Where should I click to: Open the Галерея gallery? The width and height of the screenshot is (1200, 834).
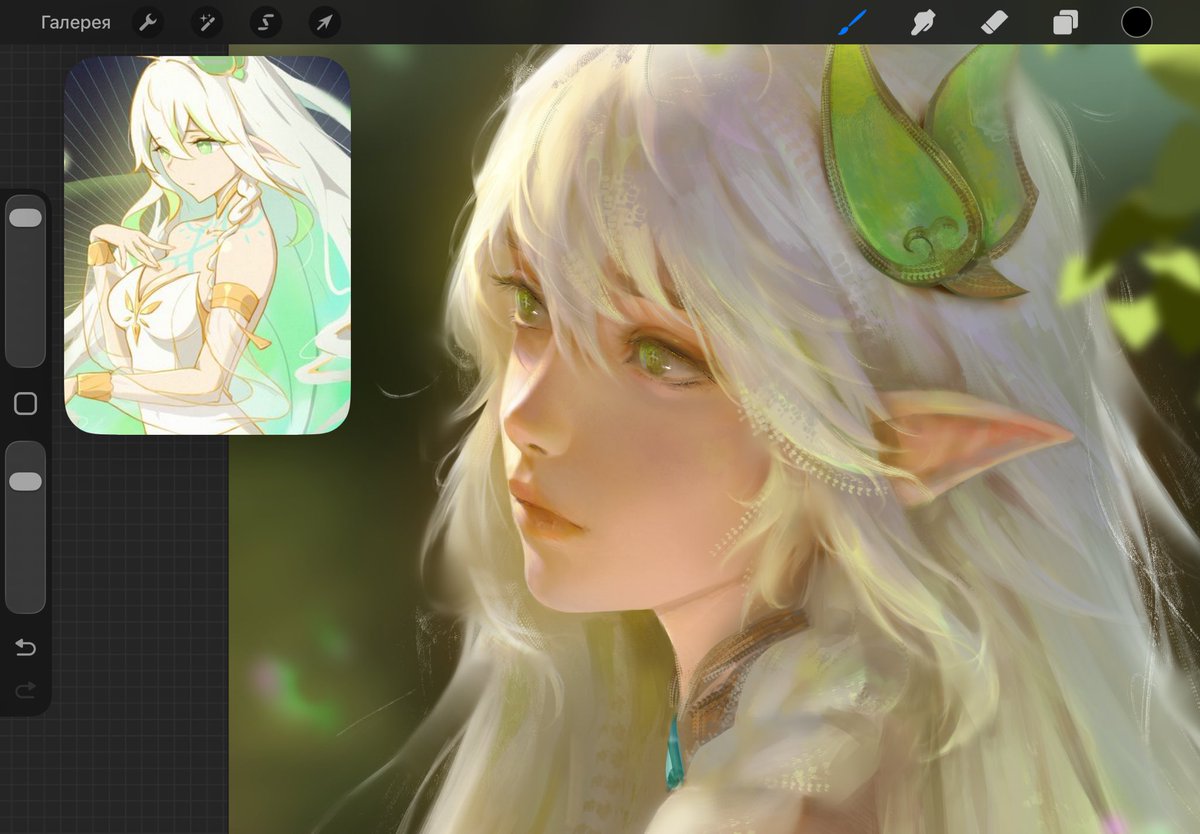coord(76,22)
